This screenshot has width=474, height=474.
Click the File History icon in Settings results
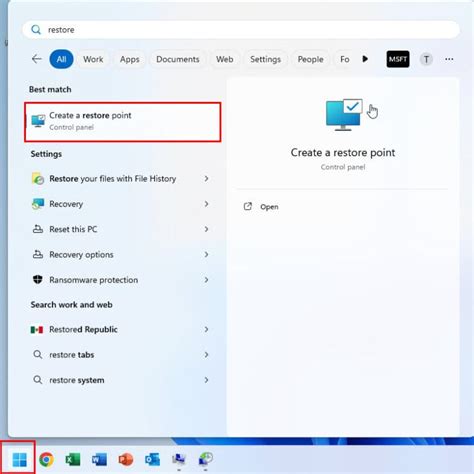point(38,179)
